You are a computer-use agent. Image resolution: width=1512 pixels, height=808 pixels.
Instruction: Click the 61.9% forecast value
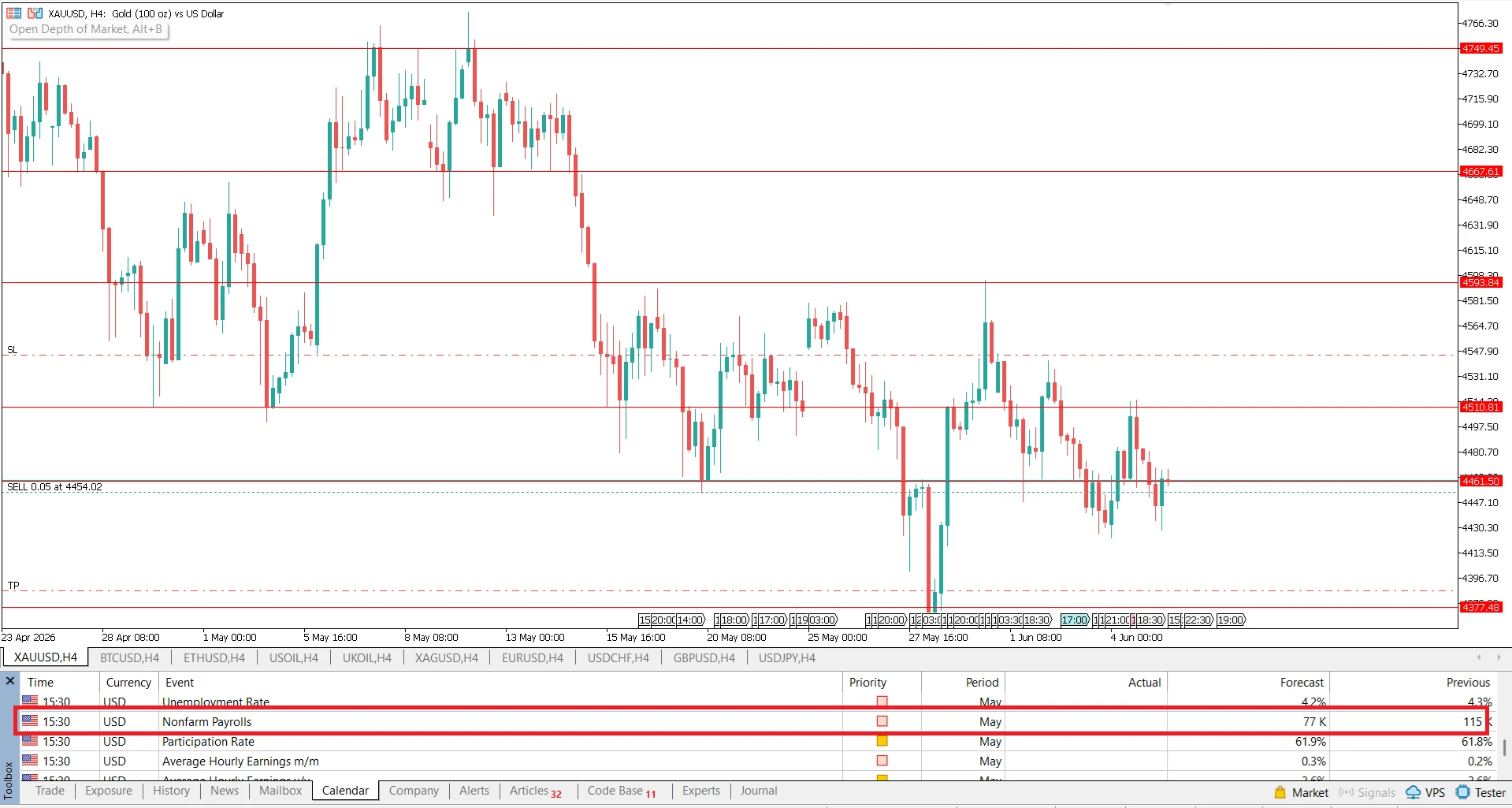click(1310, 741)
